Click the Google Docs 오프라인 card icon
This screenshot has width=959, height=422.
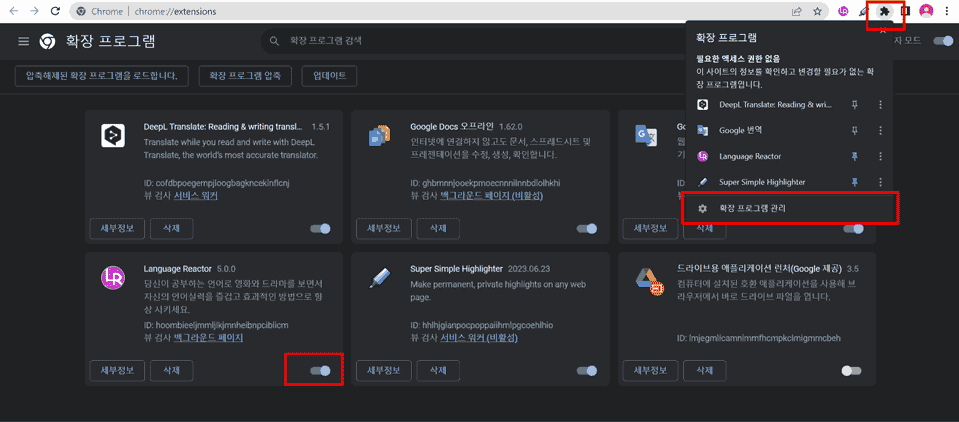[x=380, y=135]
